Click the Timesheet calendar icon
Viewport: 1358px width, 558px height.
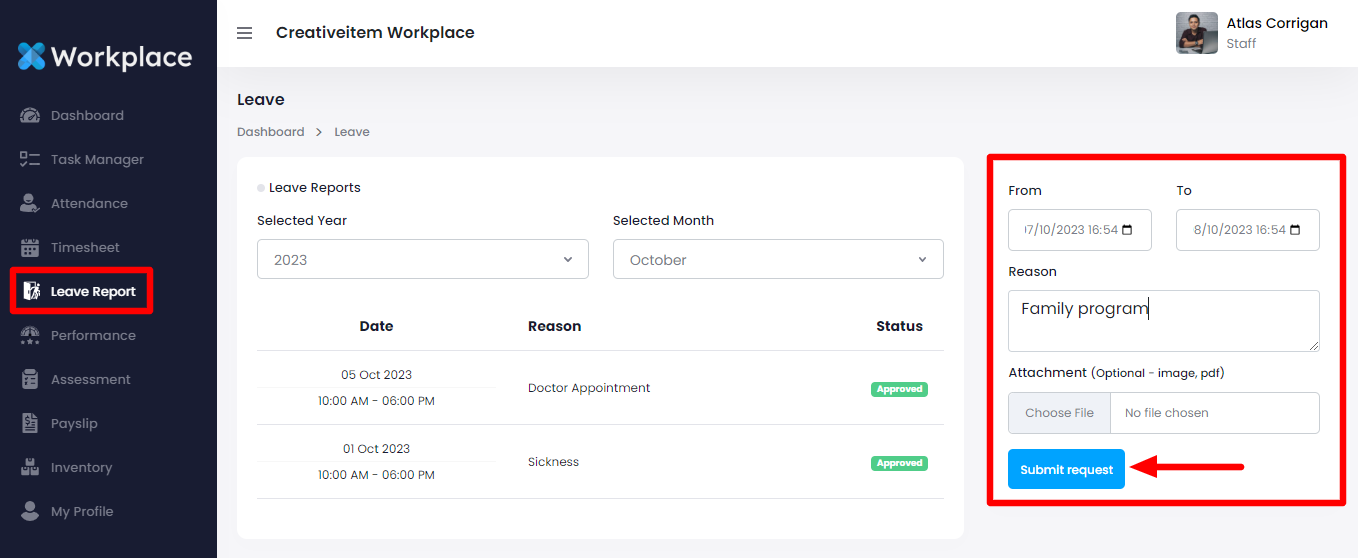(30, 248)
